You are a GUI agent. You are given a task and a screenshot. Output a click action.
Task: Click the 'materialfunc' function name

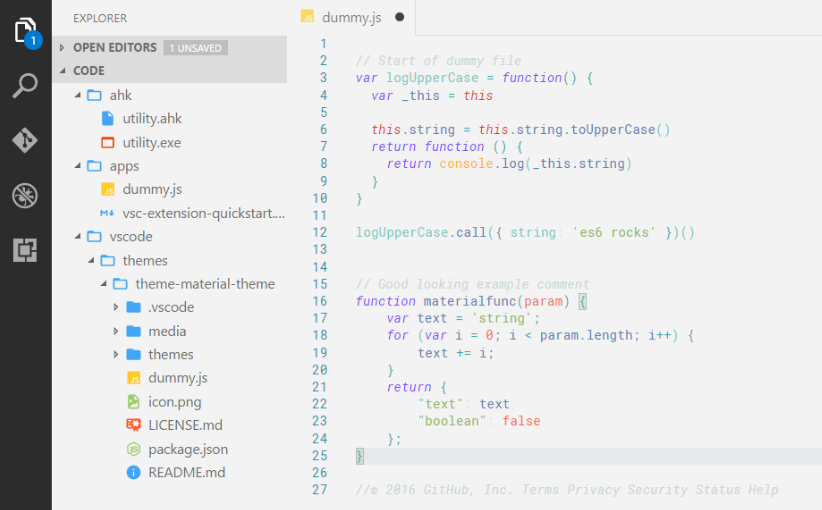pos(470,301)
